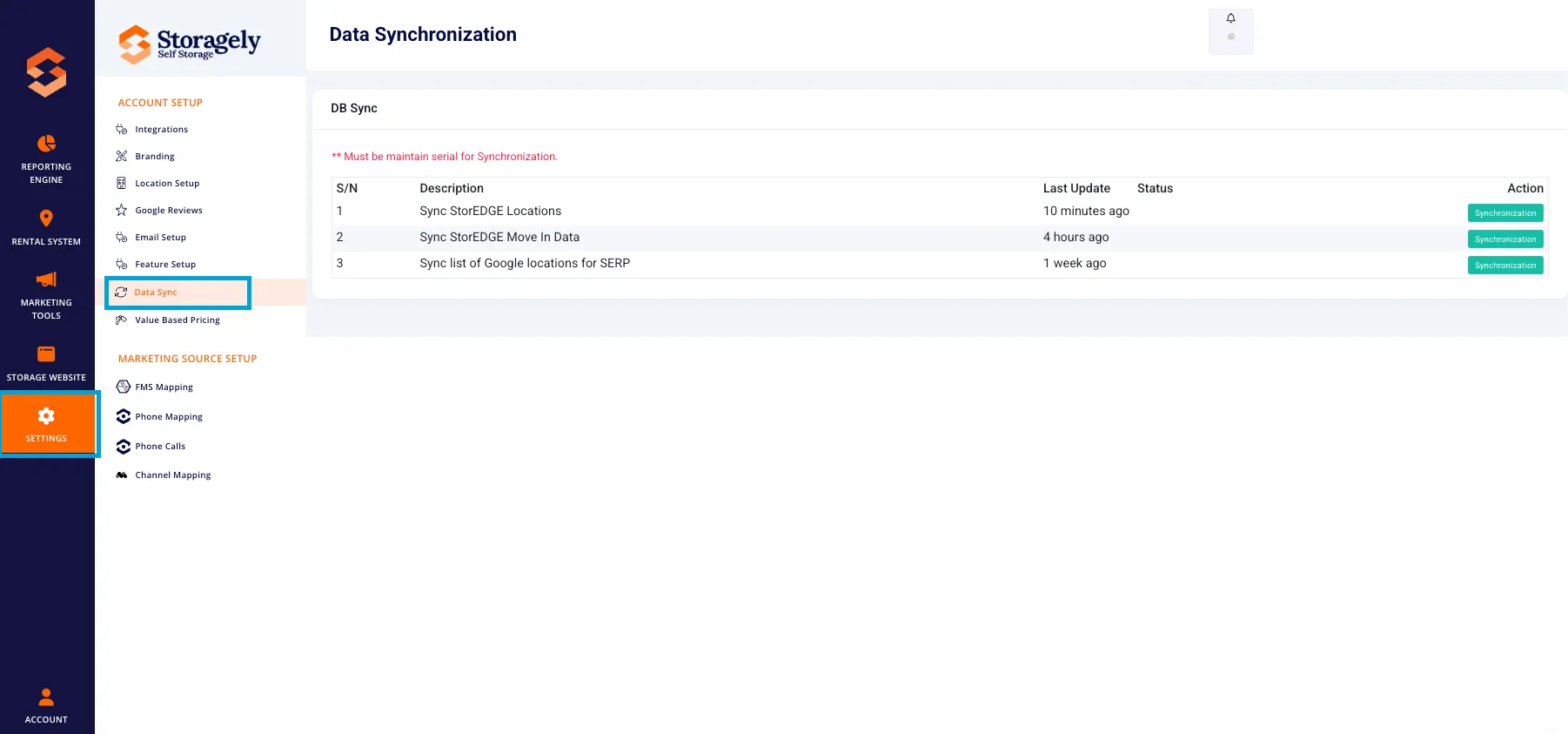
Task: Click the 'Description' column header
Action: pos(452,189)
